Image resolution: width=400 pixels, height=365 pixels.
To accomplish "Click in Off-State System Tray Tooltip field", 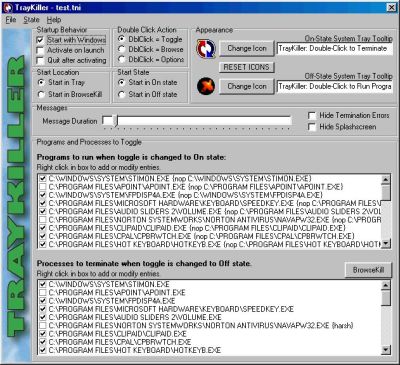I will 335,87.
